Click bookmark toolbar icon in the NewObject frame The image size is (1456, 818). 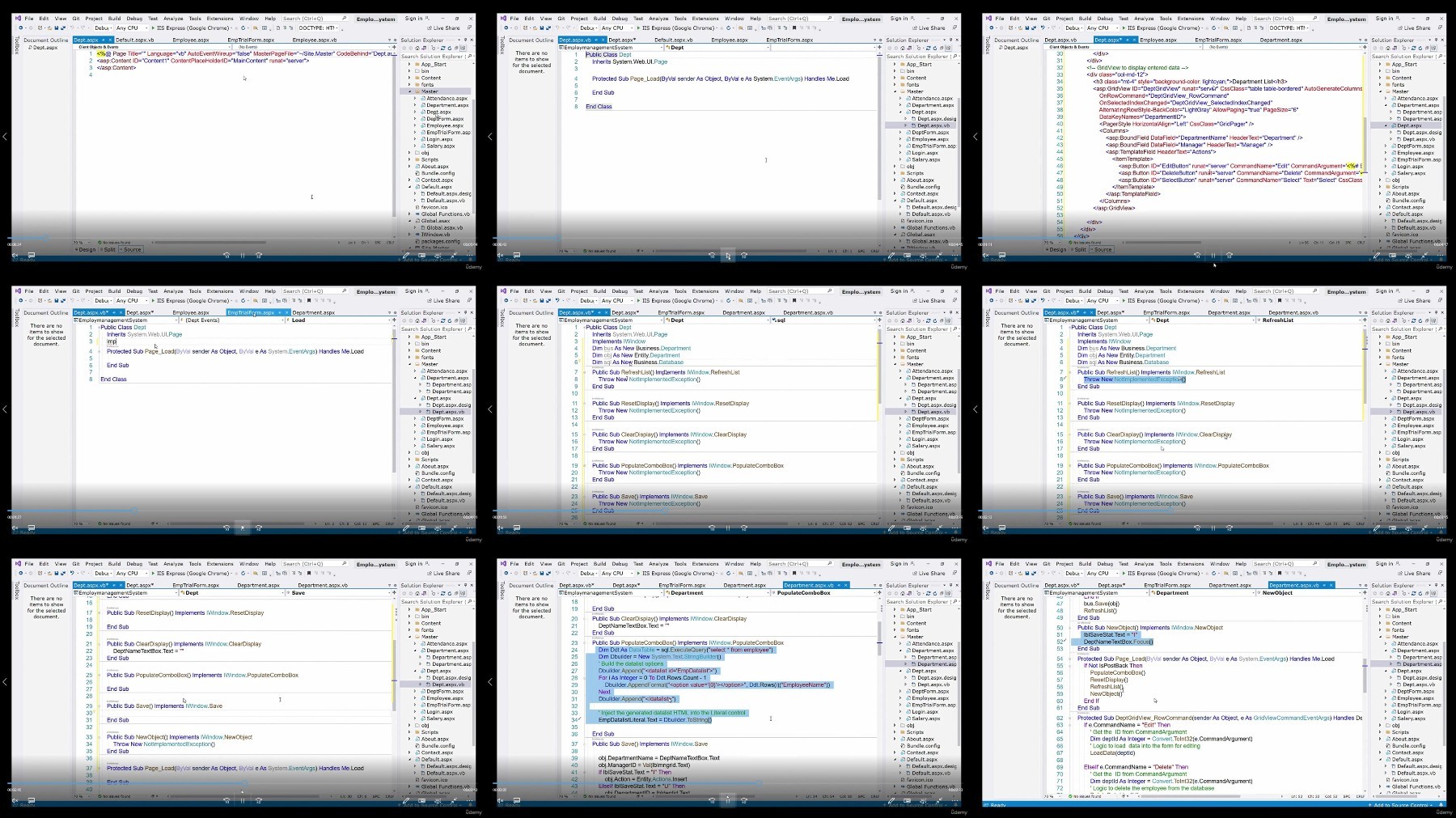point(1280,574)
